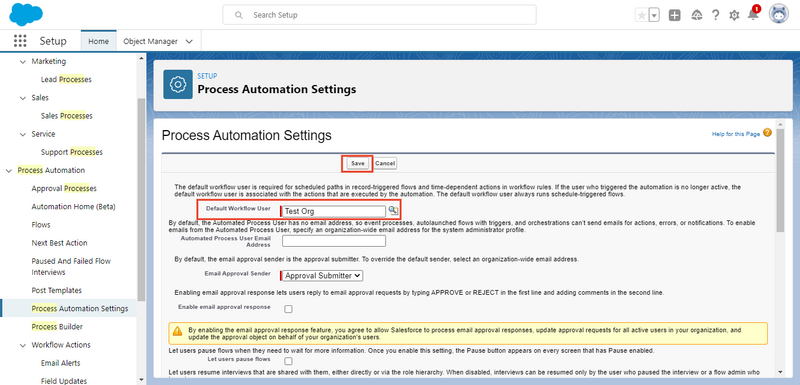Collapse the Process Automation tree section
The image size is (800, 385).
pyautogui.click(x=9, y=170)
